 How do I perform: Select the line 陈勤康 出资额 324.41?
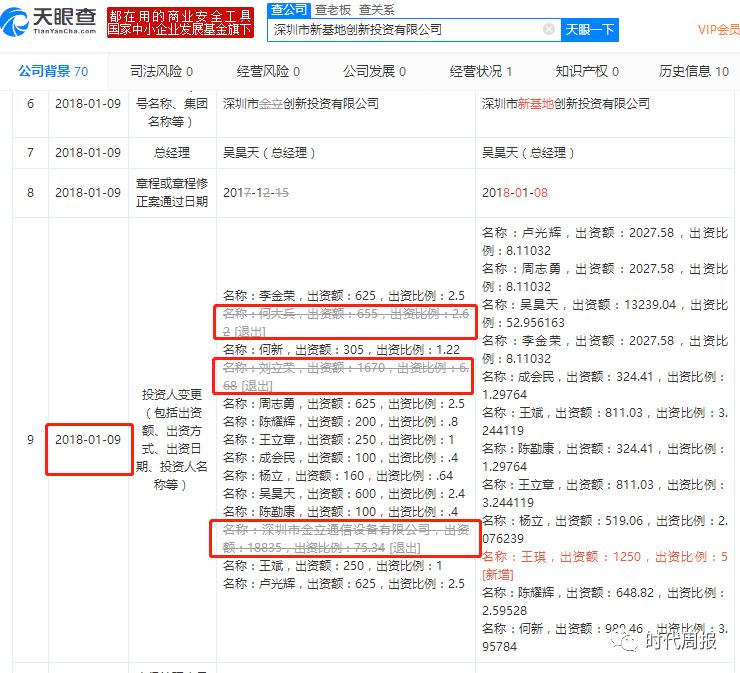[x=605, y=457]
